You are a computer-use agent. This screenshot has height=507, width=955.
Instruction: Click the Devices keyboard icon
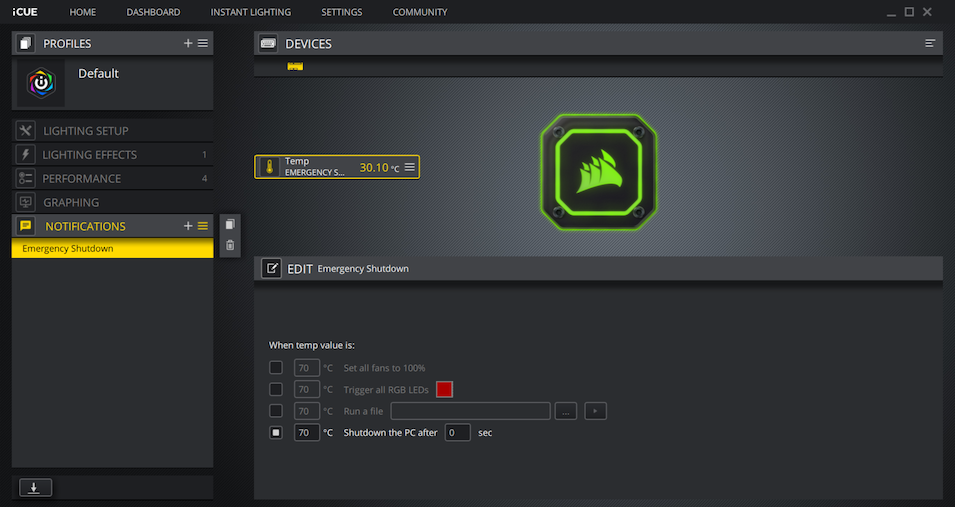(x=268, y=43)
